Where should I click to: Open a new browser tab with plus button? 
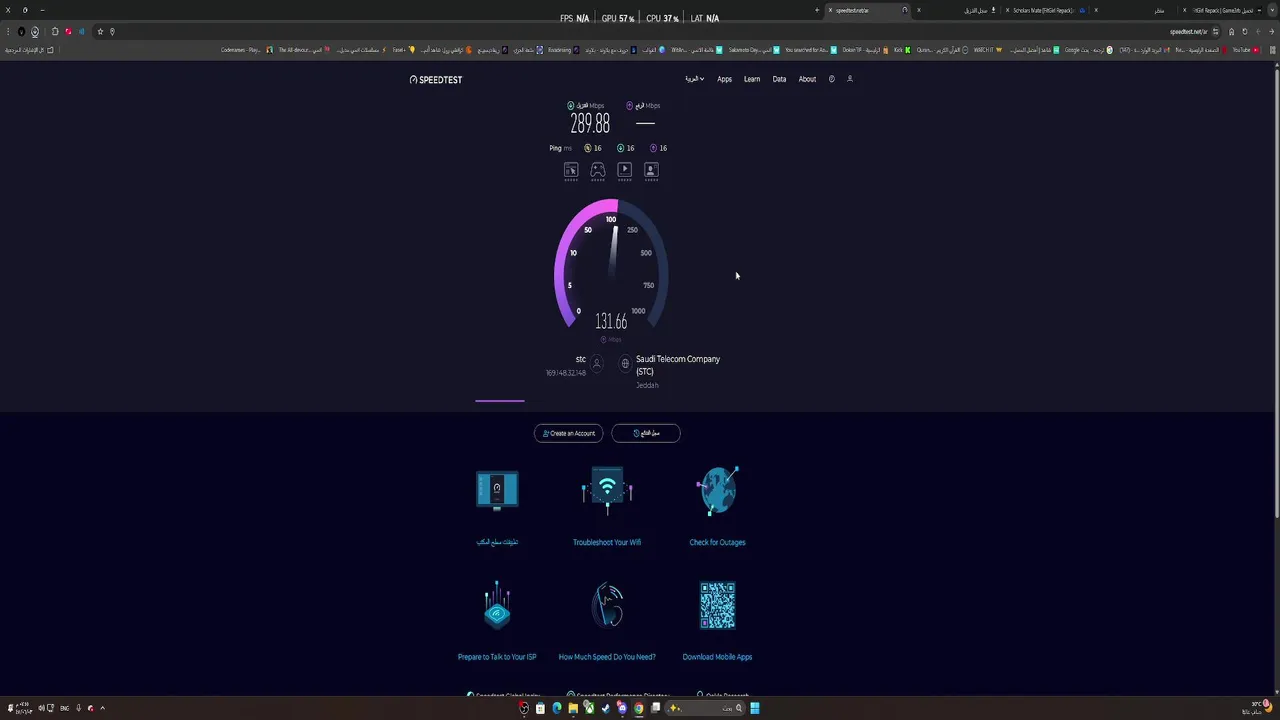[817, 10]
